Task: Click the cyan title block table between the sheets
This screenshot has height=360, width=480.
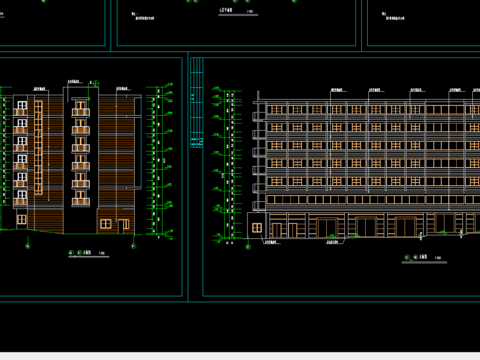Action: [197, 103]
